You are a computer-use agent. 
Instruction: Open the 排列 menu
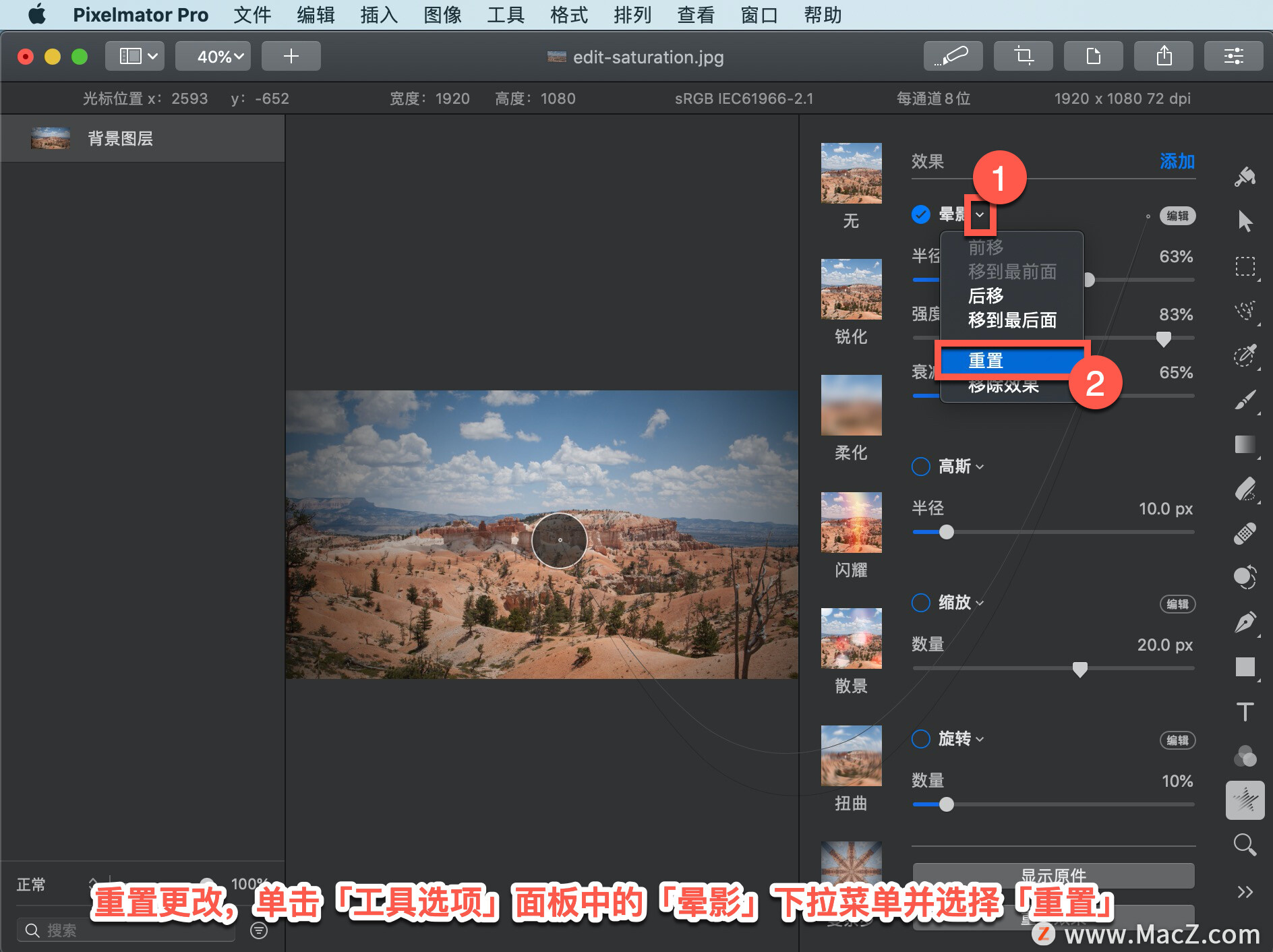(632, 15)
